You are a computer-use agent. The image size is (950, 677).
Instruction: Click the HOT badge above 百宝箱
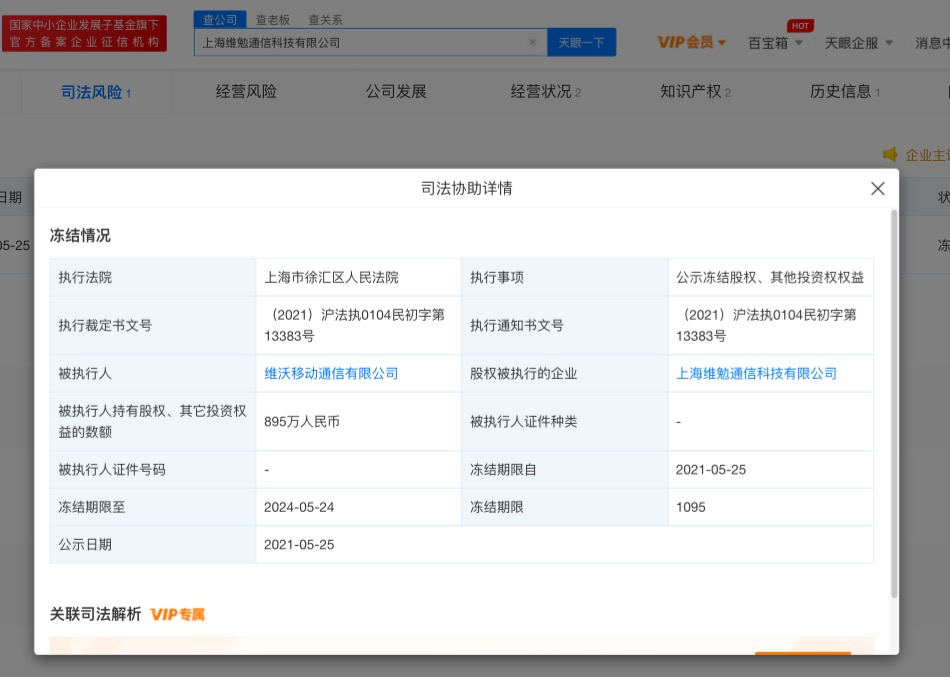click(800, 25)
